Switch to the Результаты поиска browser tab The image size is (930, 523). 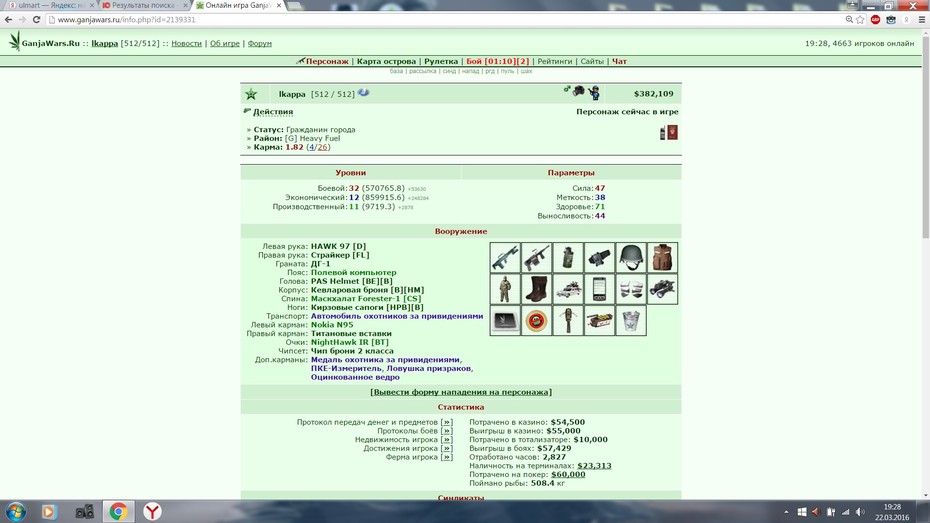point(144,5)
